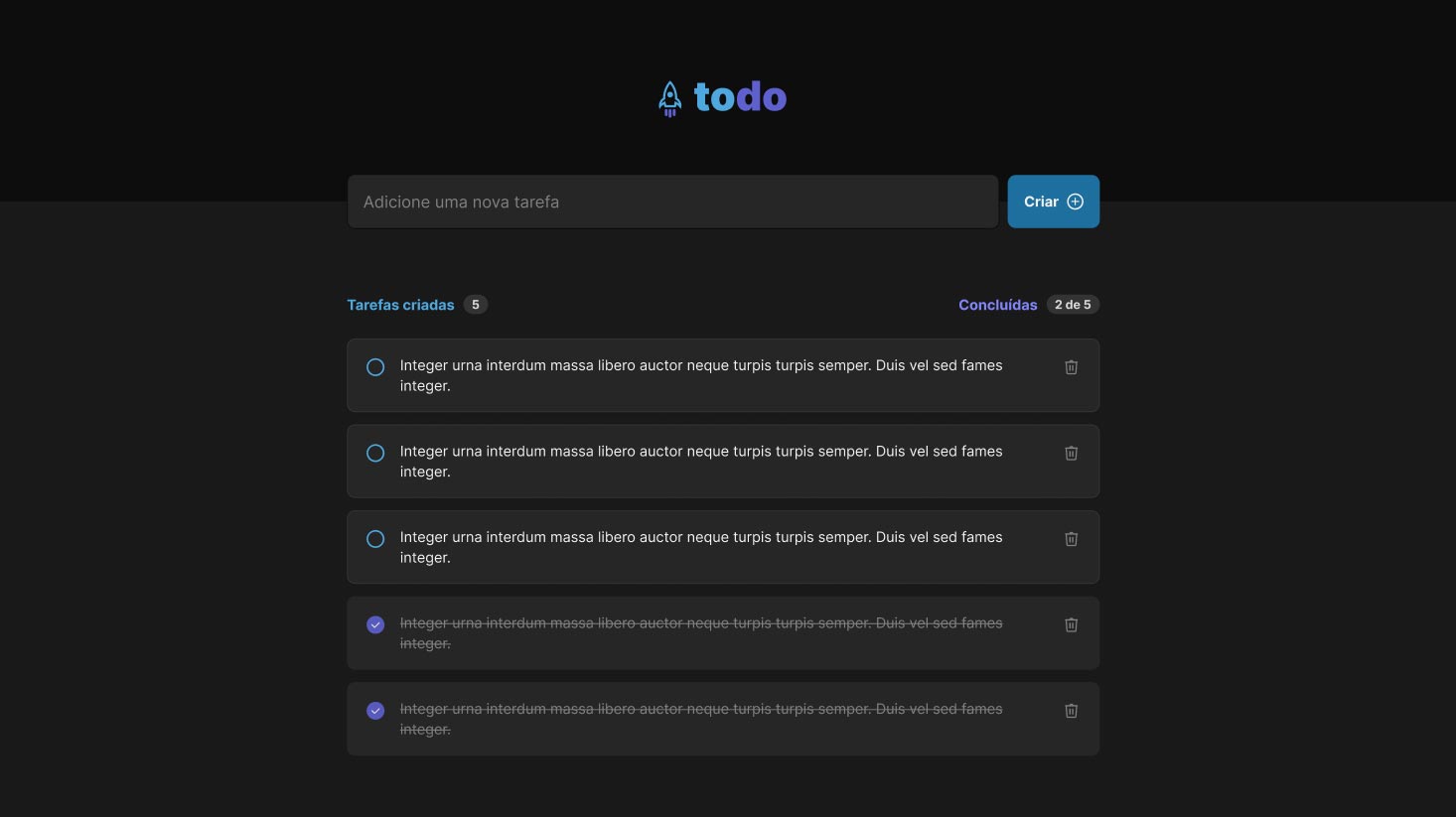
Task: Delete the third task using trash icon
Action: click(1071, 539)
